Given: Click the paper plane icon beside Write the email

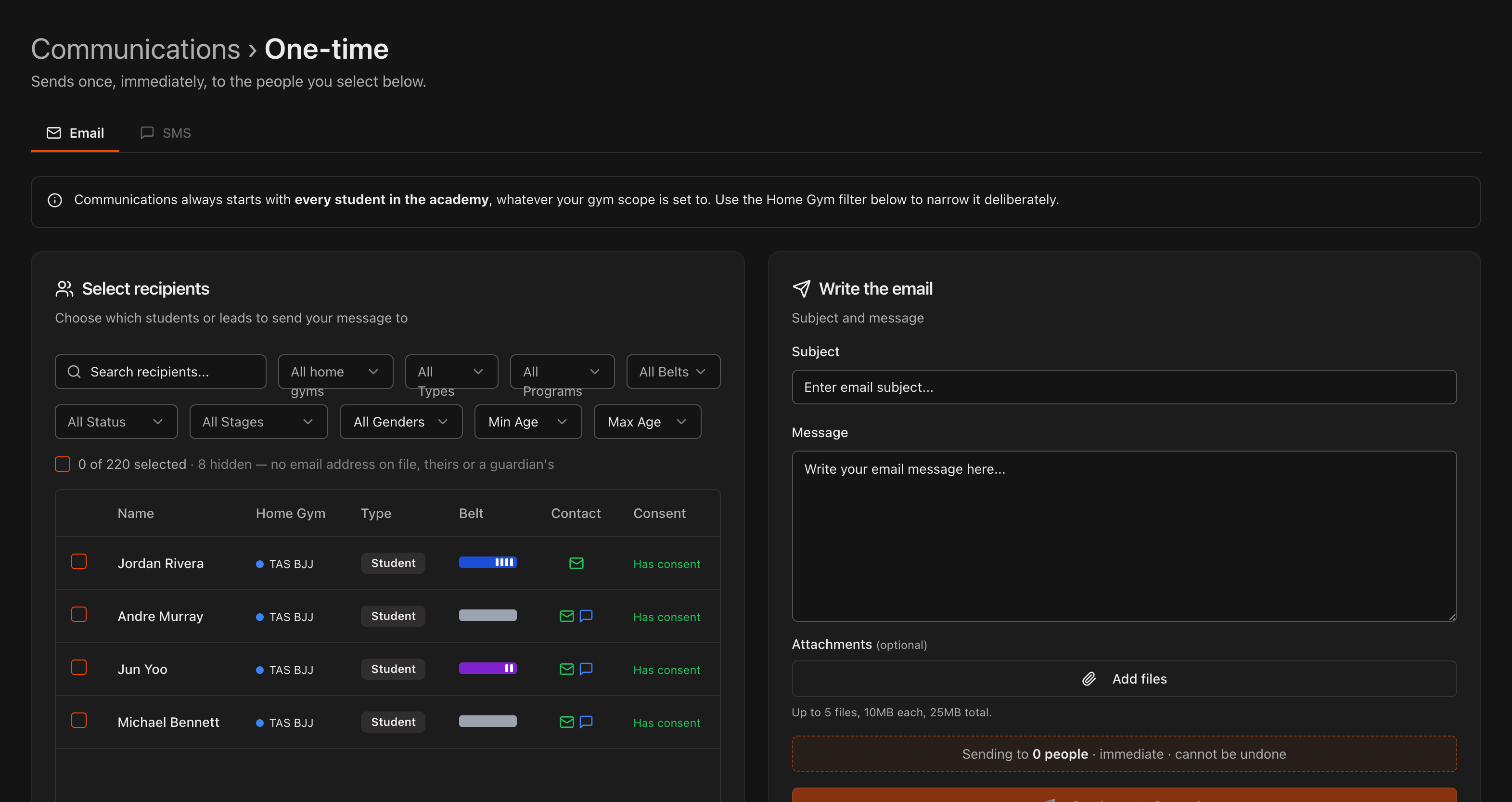Looking at the screenshot, I should [801, 289].
